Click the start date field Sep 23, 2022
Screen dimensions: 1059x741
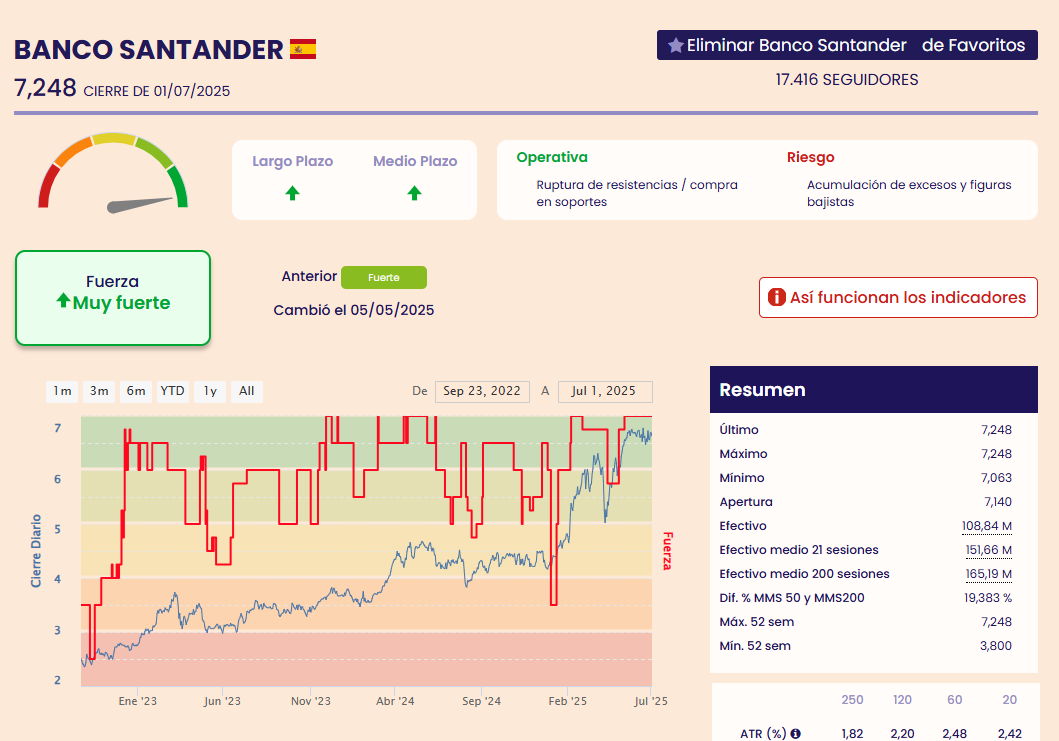coord(482,391)
